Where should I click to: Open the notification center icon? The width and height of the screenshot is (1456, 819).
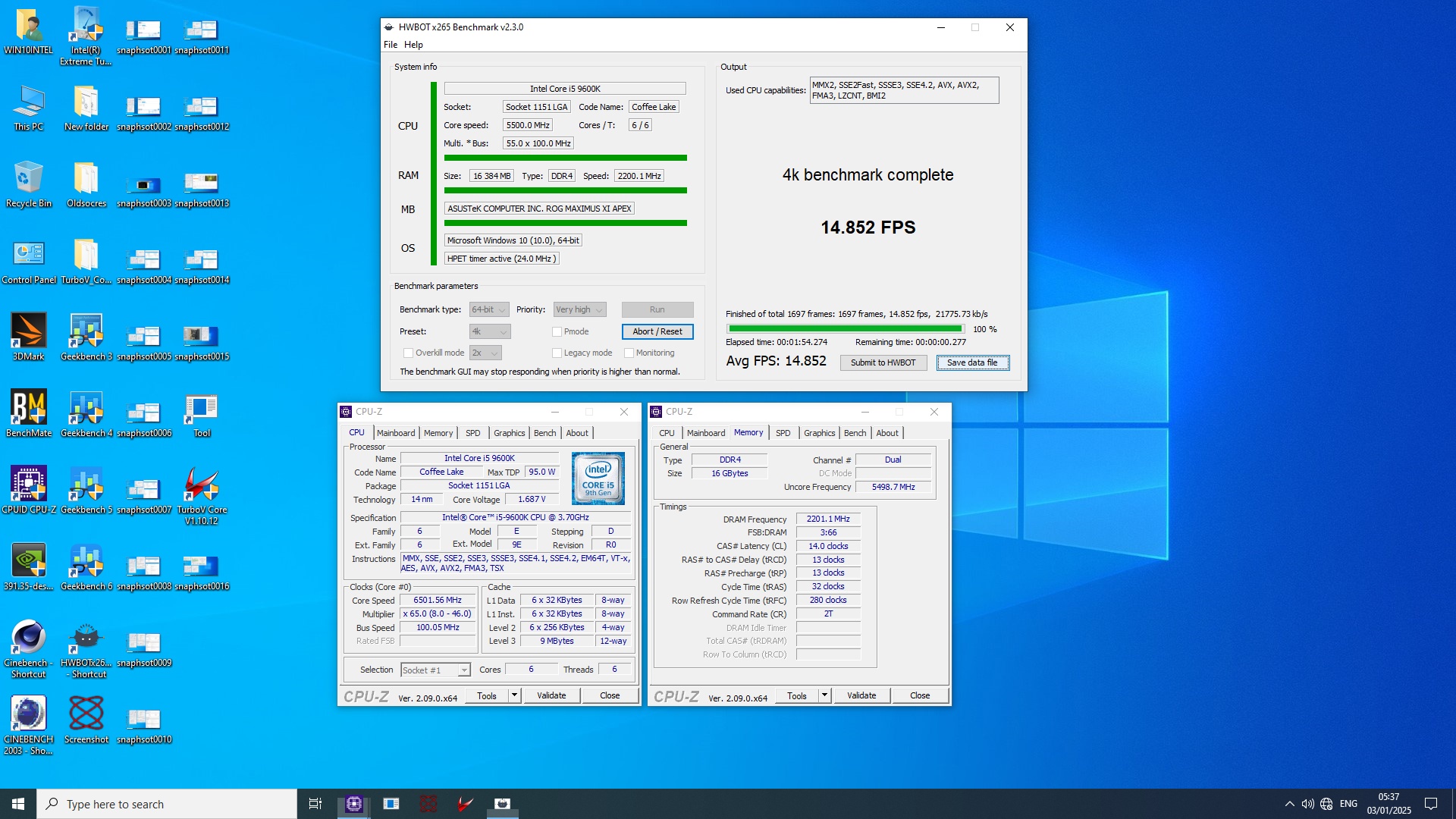[x=1431, y=804]
